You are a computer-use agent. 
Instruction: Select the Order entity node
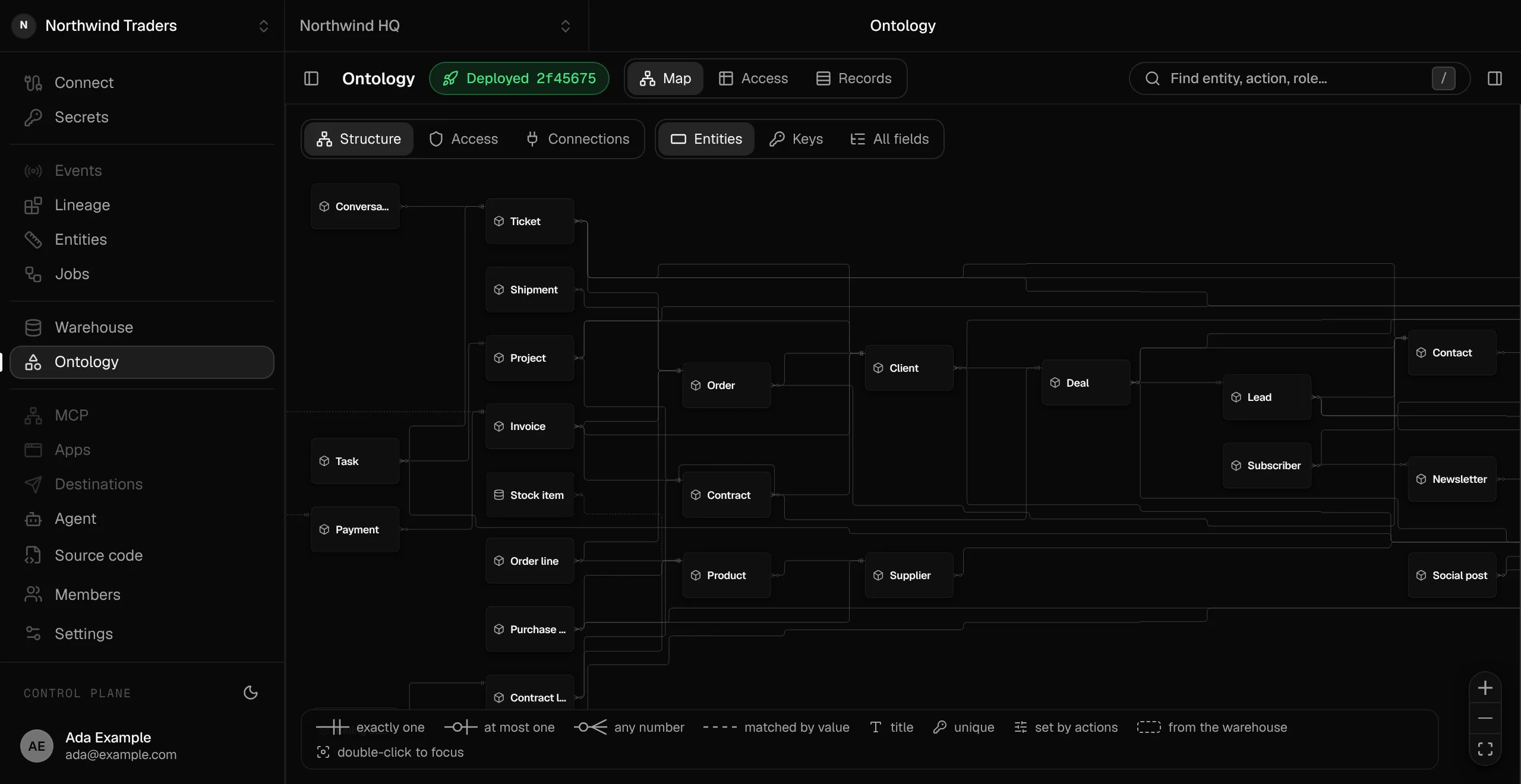click(x=727, y=385)
